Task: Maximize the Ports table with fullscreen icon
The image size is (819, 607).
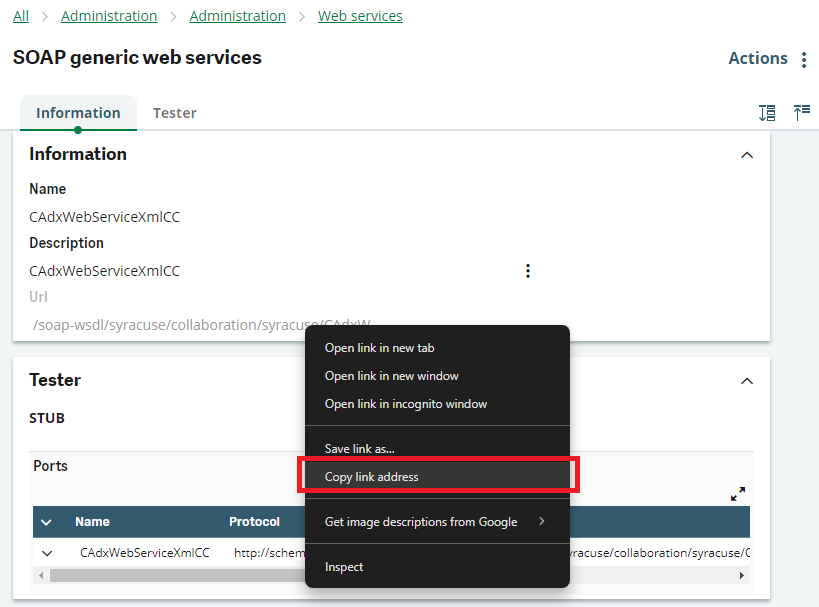Action: (x=738, y=494)
